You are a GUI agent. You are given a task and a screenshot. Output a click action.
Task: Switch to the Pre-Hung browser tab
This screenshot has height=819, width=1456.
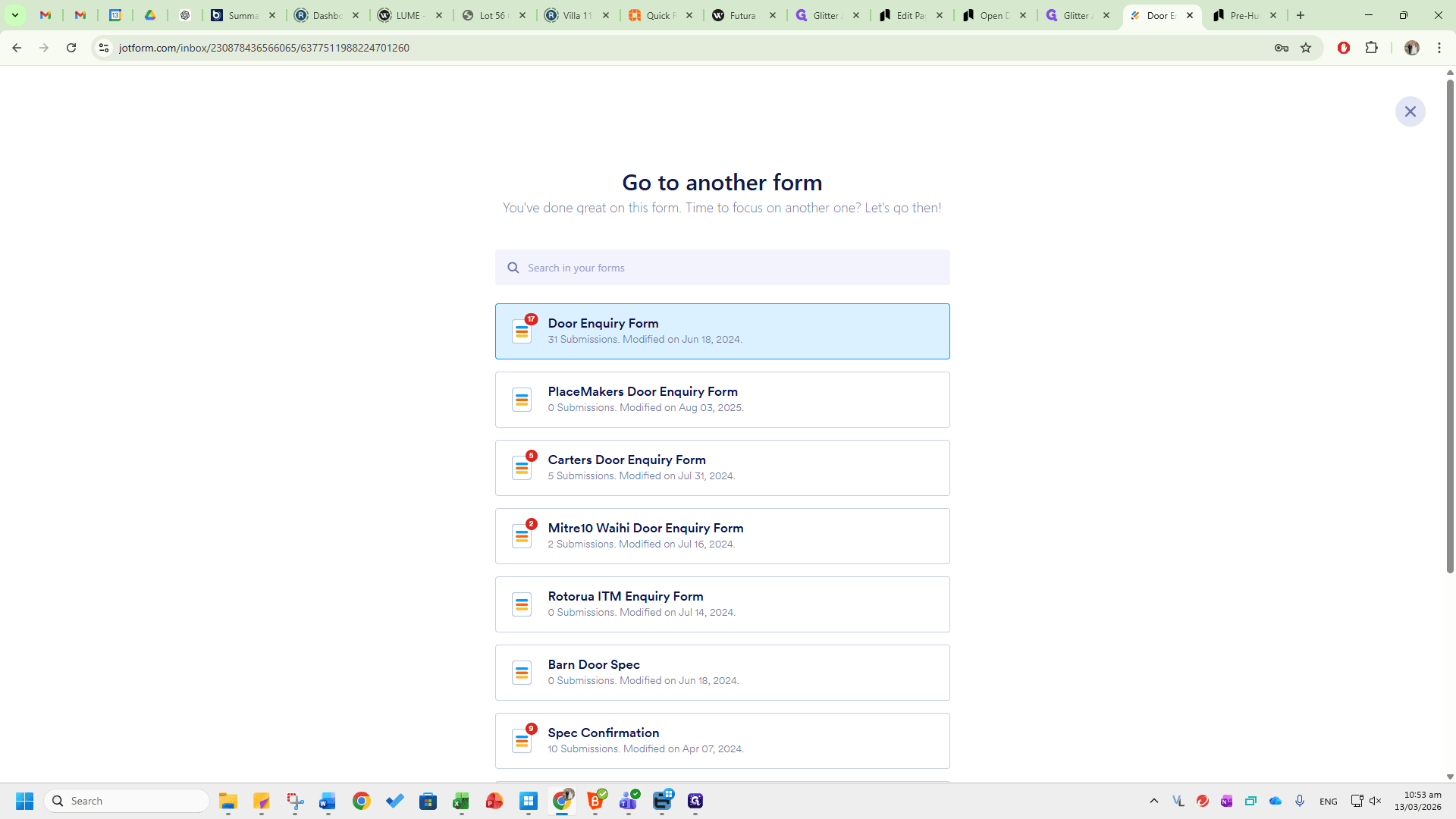click(x=1244, y=15)
